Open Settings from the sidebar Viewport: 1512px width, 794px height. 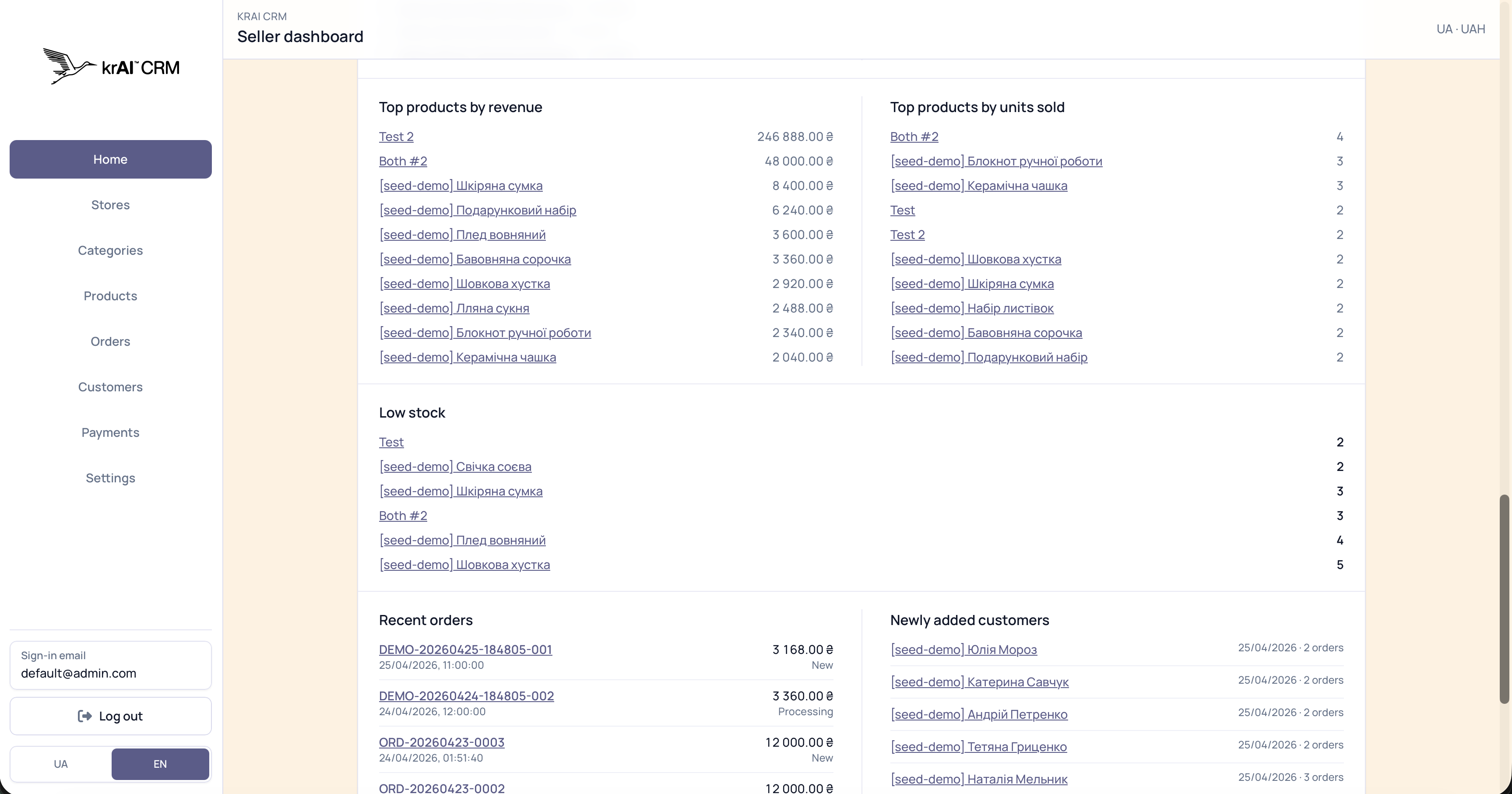click(x=110, y=478)
